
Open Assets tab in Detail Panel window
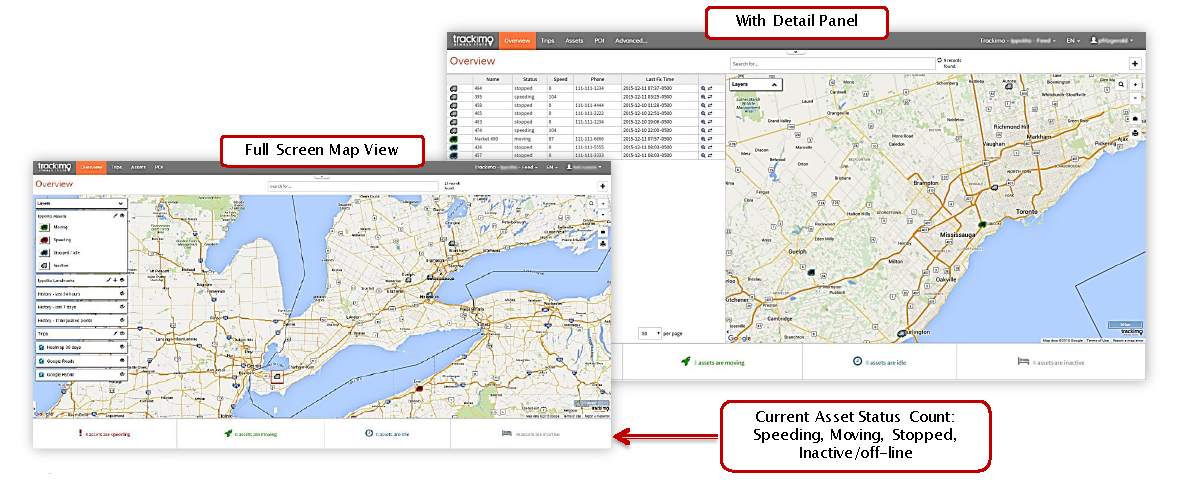pyautogui.click(x=574, y=41)
